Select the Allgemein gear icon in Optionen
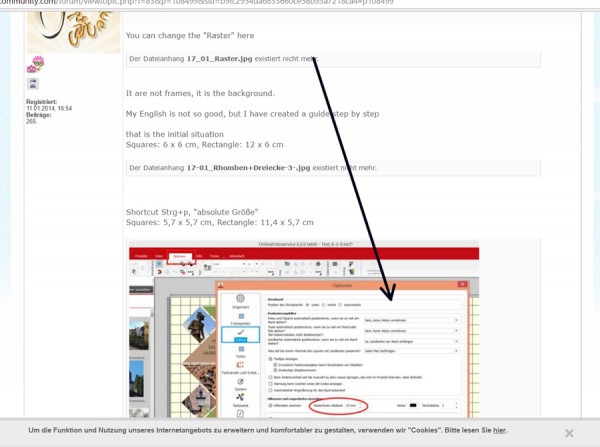Viewport: 600px width, 447px height. [x=240, y=299]
